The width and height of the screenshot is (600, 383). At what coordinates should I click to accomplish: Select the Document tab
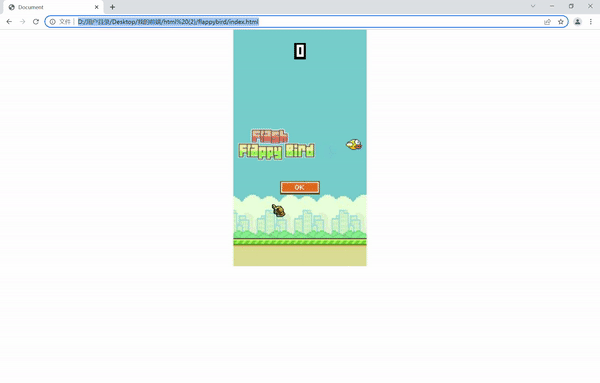[x=54, y=7]
